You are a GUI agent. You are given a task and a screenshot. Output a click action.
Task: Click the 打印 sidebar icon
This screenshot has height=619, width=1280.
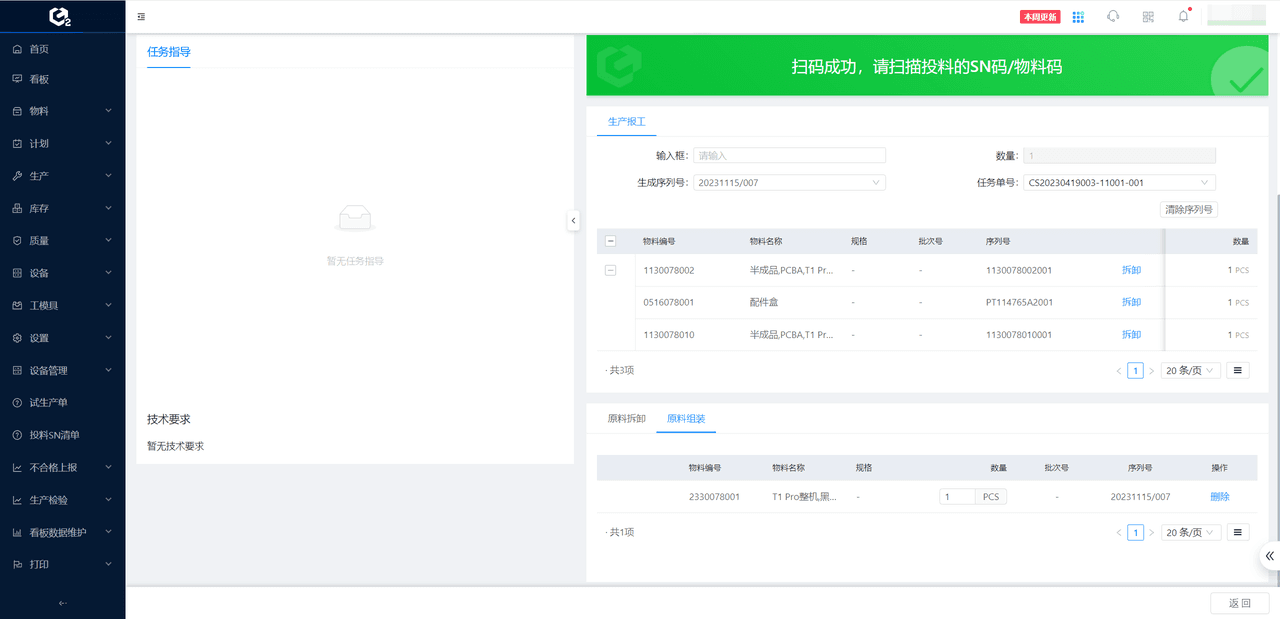[x=17, y=564]
